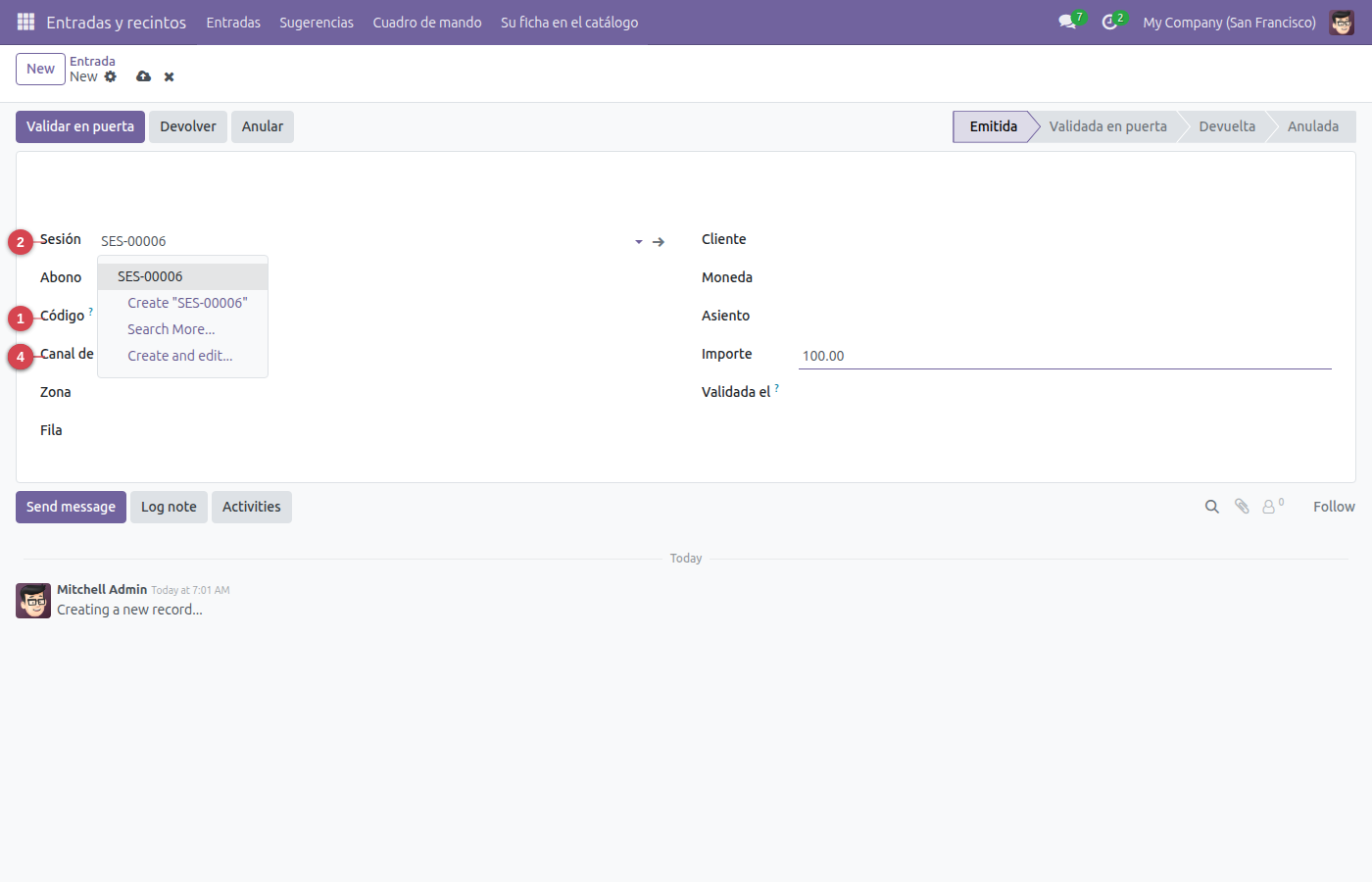Choose Create and edit... option
The image size is (1372, 882).
(x=182, y=356)
